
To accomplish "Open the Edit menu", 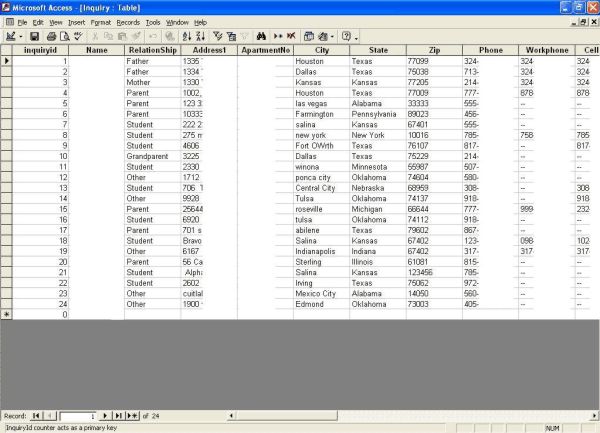I will click(x=38, y=23).
